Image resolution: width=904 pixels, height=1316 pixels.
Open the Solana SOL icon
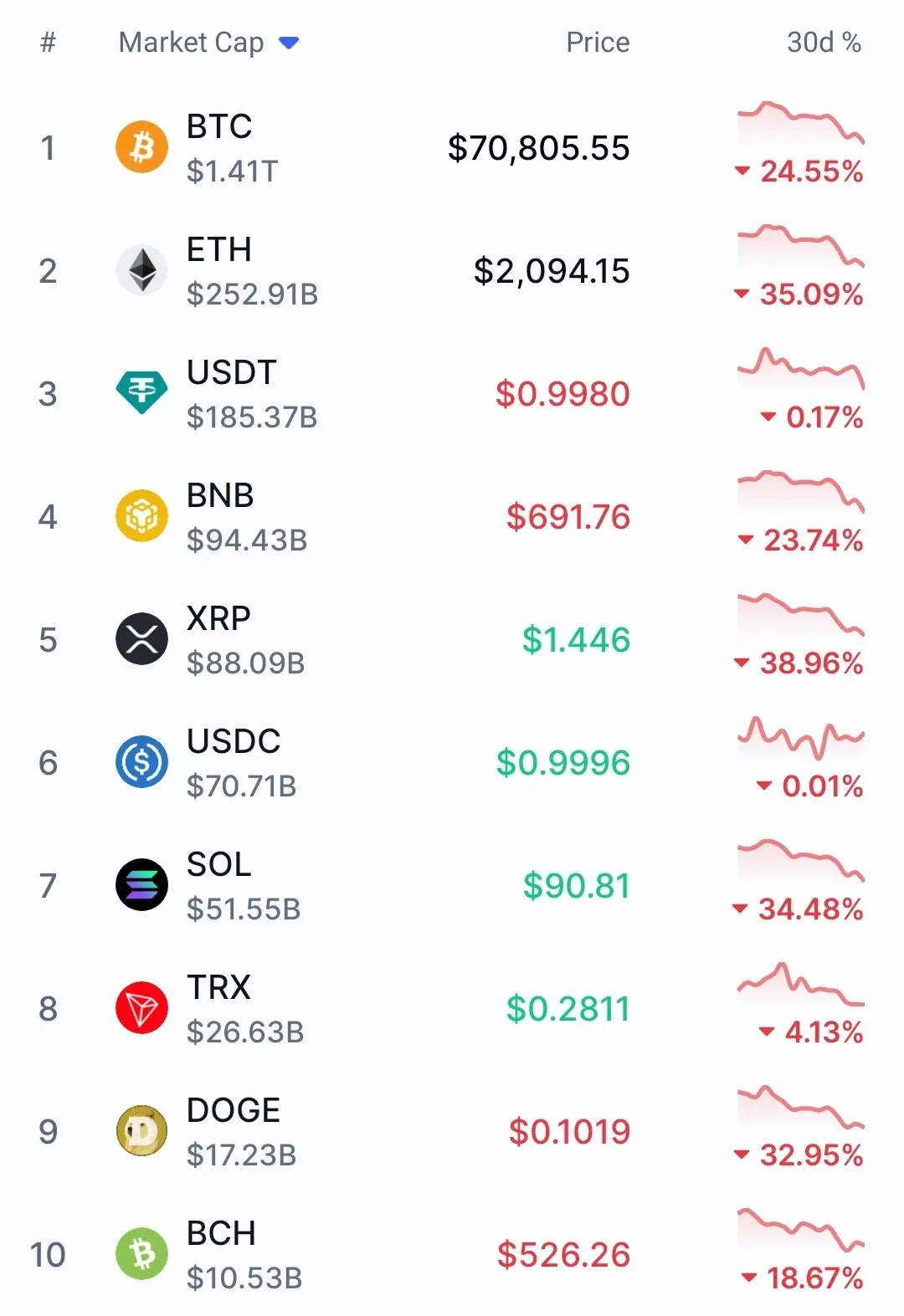coord(141,885)
